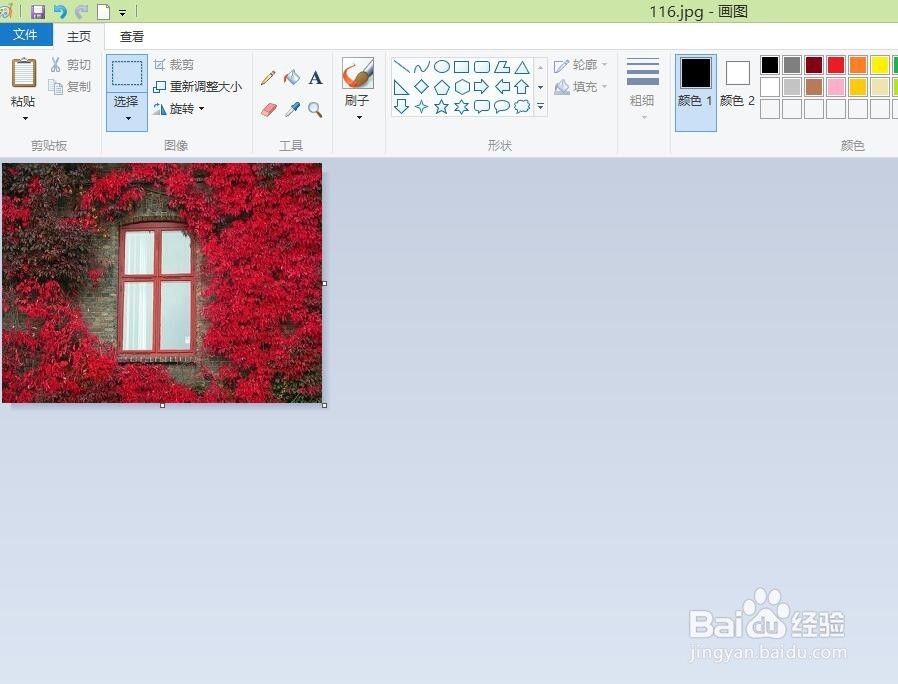Viewport: 898px width, 684px height.
Task: Choose the curve shape
Action: (422, 67)
